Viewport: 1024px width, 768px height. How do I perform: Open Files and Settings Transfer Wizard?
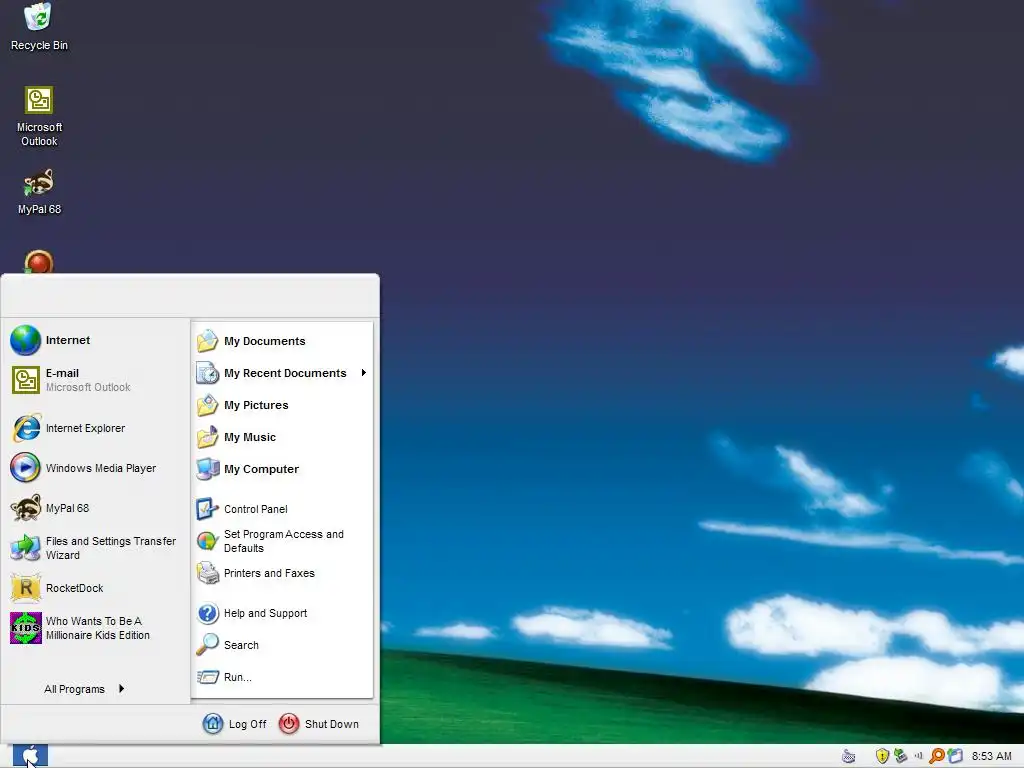98,548
